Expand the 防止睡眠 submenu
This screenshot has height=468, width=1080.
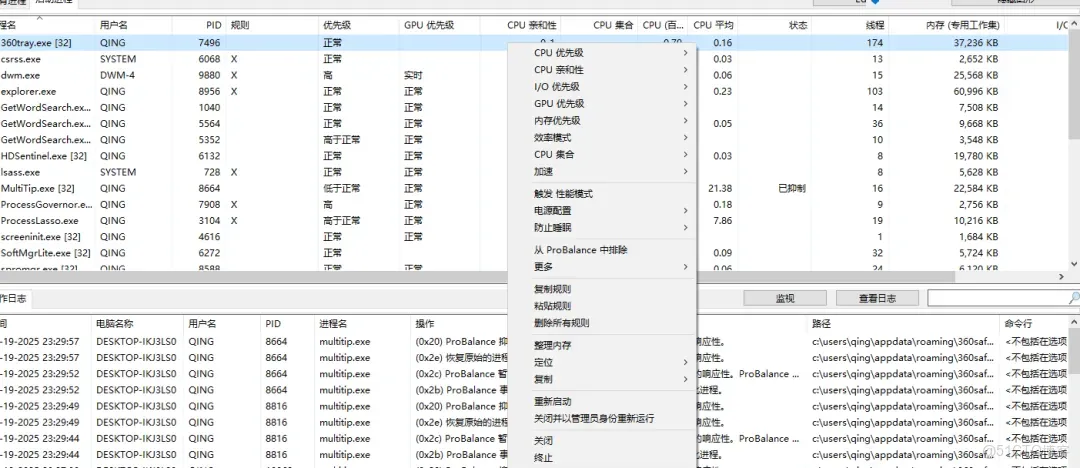tap(601, 227)
